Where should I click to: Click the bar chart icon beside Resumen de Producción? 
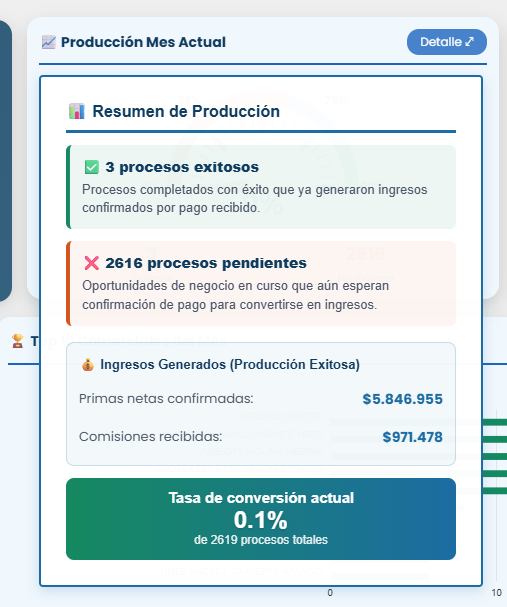coord(77,111)
